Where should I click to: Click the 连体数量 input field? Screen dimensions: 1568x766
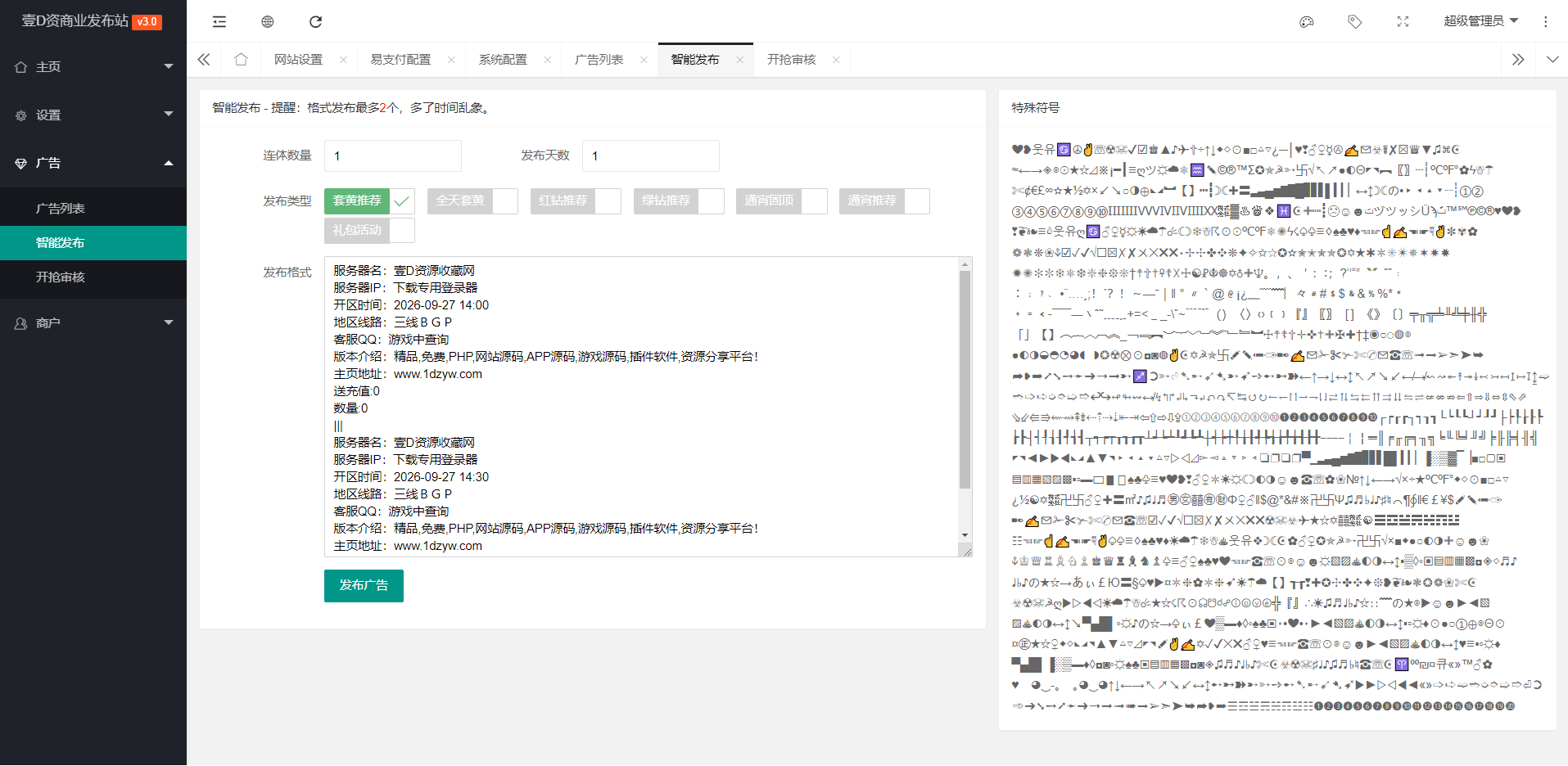[393, 155]
